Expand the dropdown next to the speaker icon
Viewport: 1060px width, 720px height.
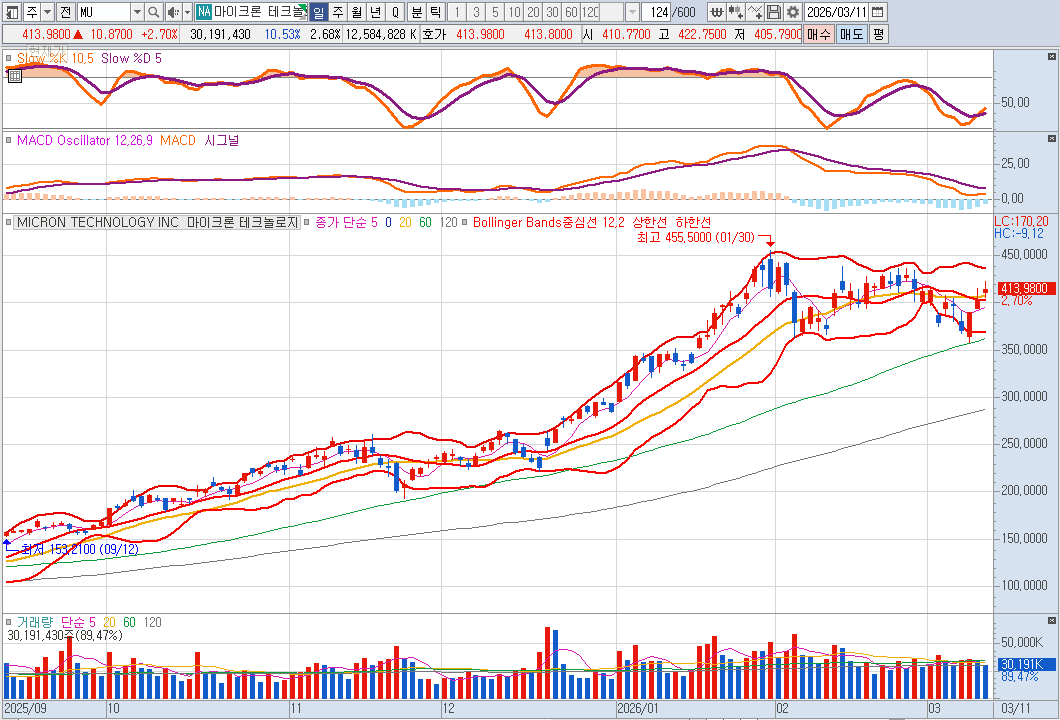pos(186,12)
